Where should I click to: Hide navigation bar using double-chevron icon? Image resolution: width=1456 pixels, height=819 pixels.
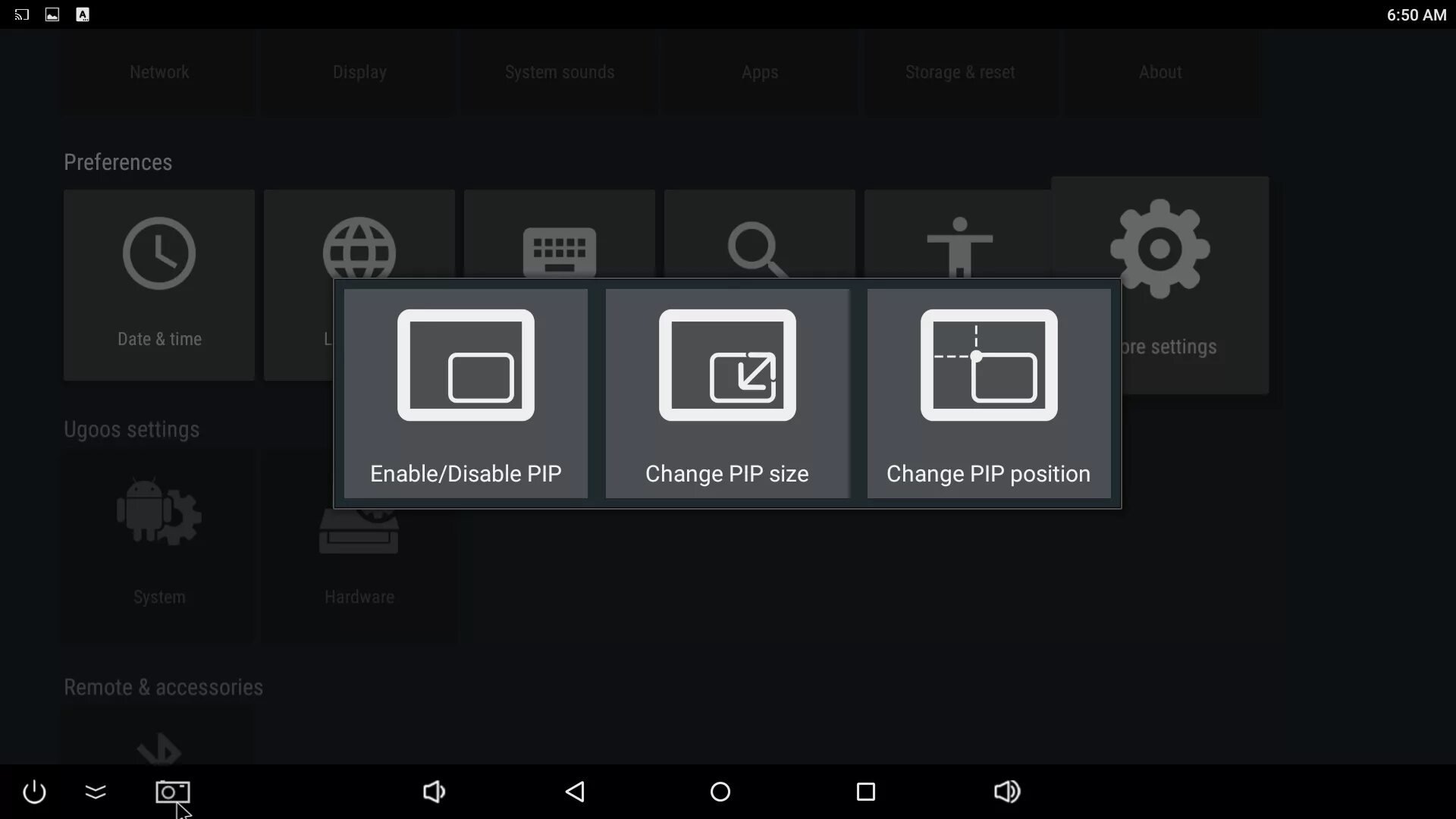pos(96,792)
